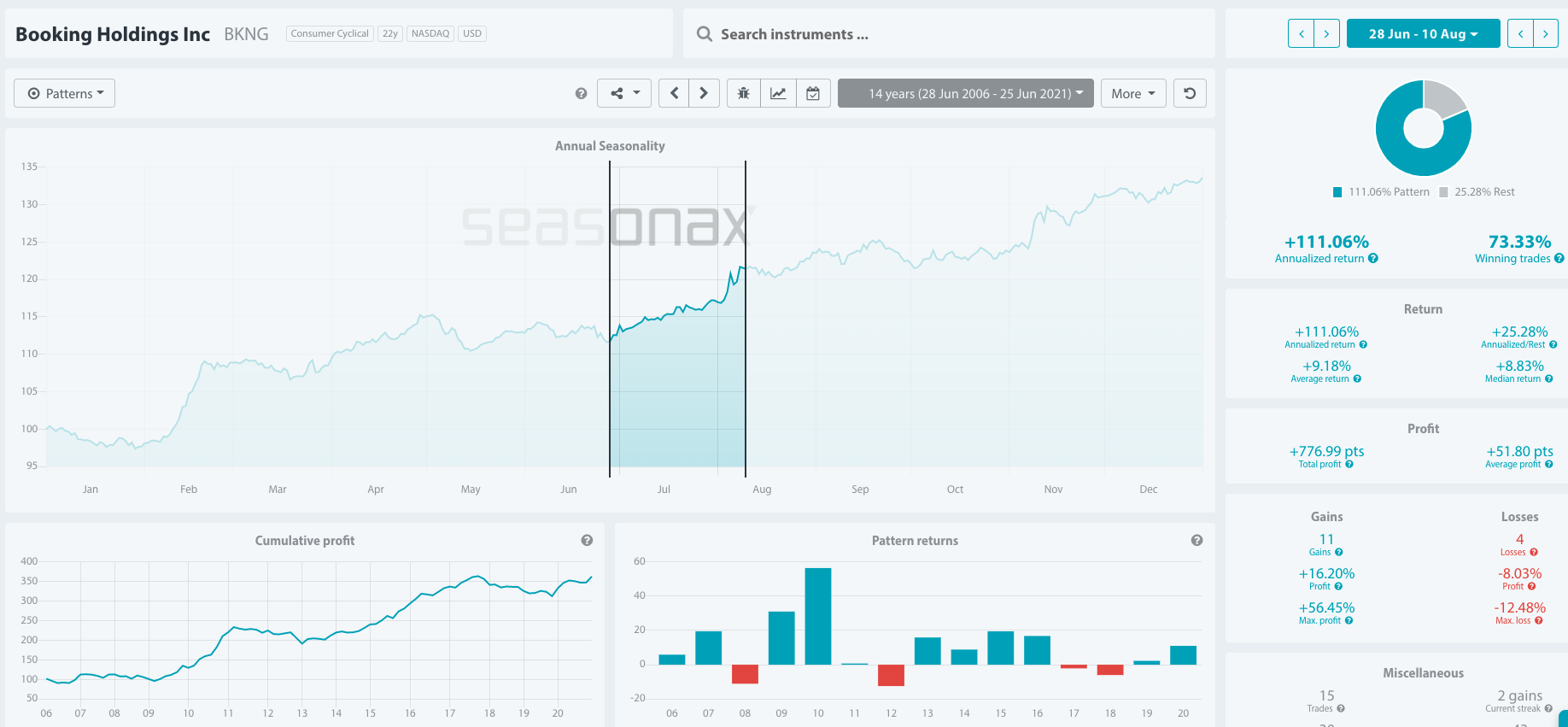Image resolution: width=1568 pixels, height=727 pixels.
Task: Open the Patterns dropdown
Action: [x=65, y=93]
